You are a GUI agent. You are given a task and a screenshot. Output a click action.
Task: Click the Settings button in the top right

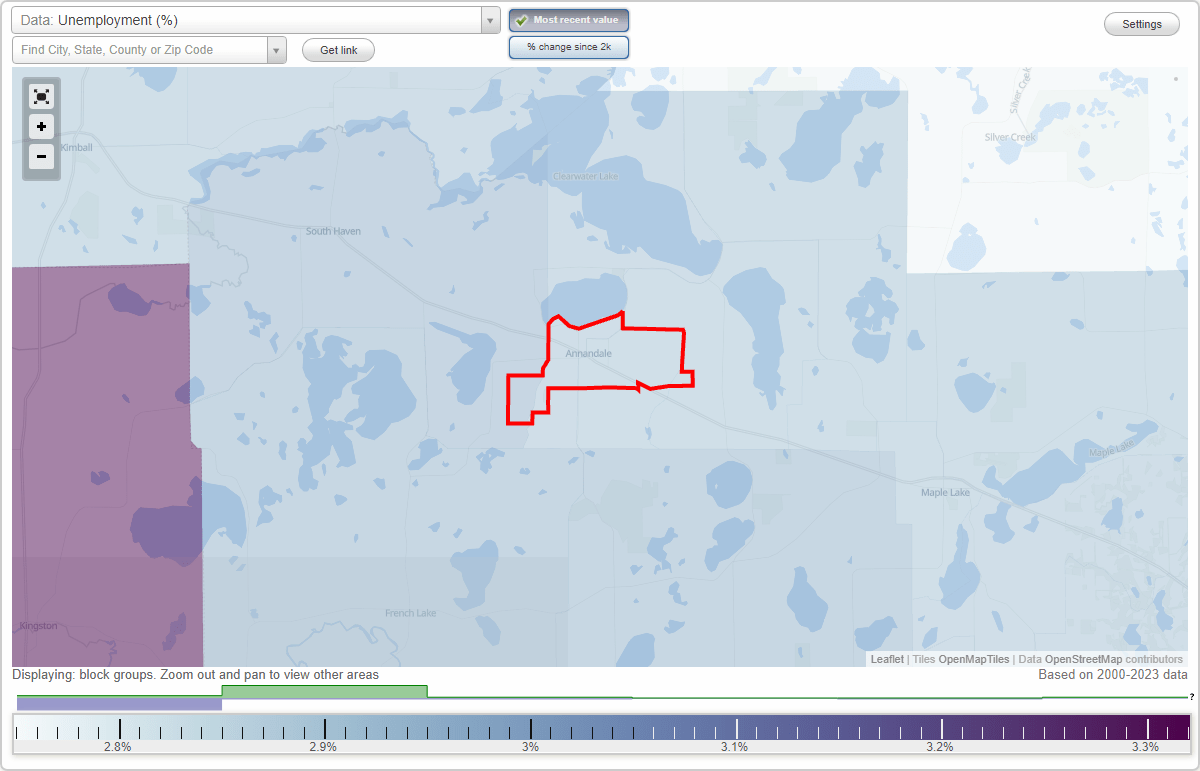tap(1141, 23)
